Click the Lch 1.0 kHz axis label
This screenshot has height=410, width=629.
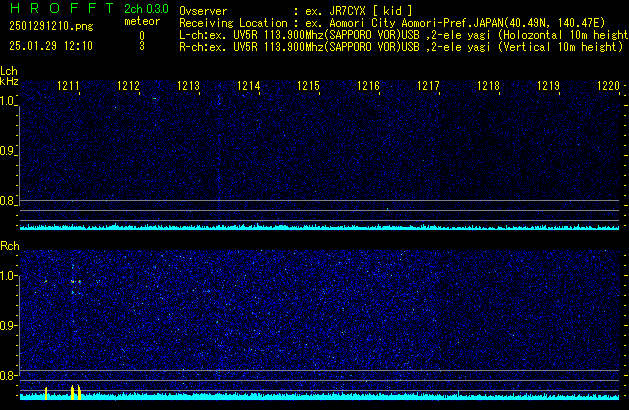pos(7,101)
